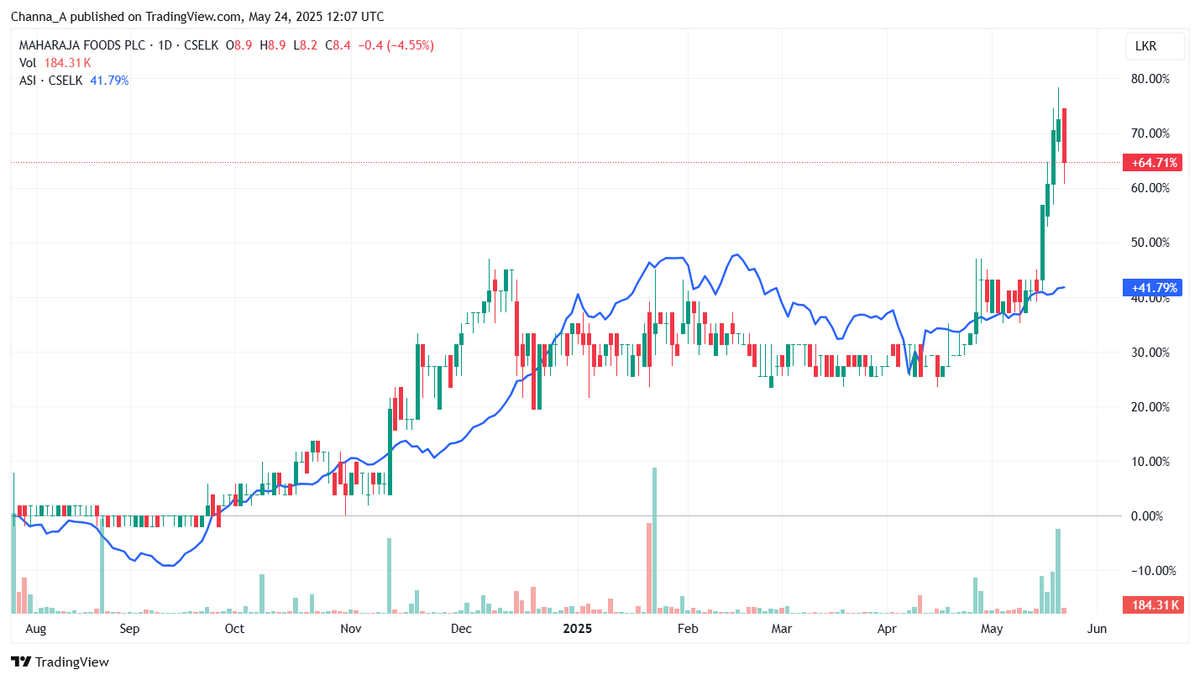Click the 50.00% axis label
Viewport: 1200px width, 680px height.
[x=1151, y=243]
